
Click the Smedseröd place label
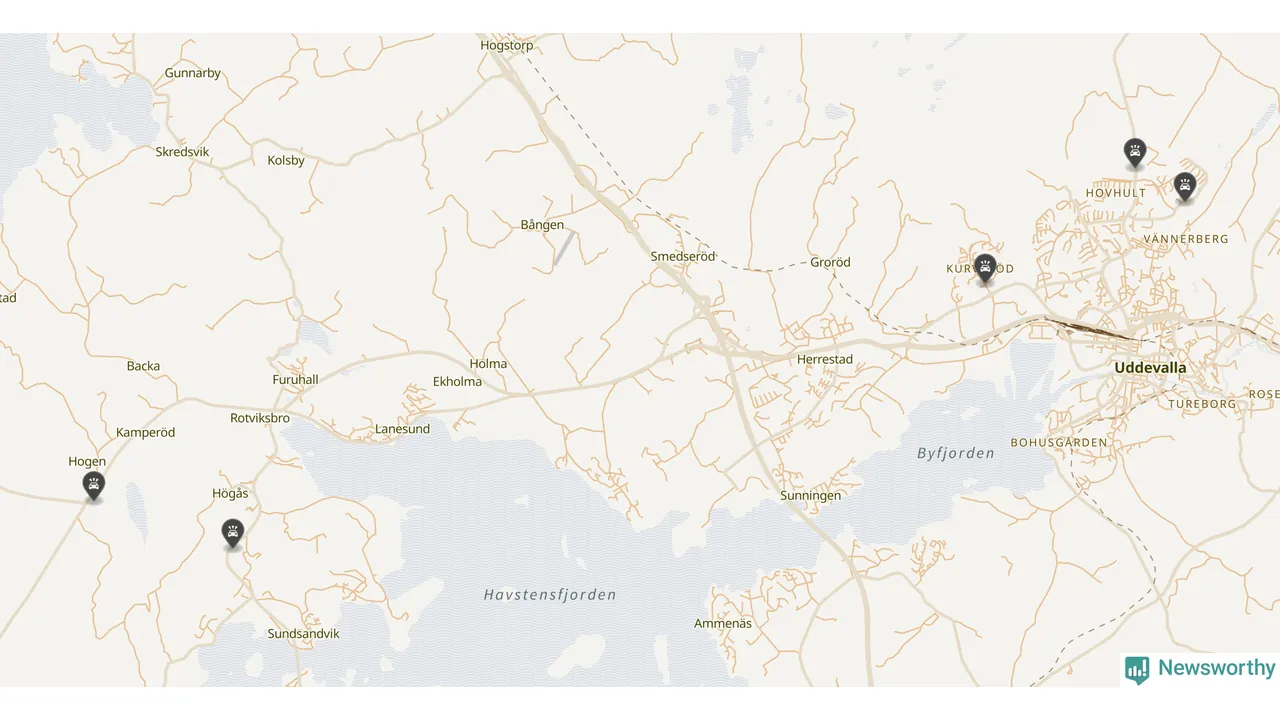point(683,256)
